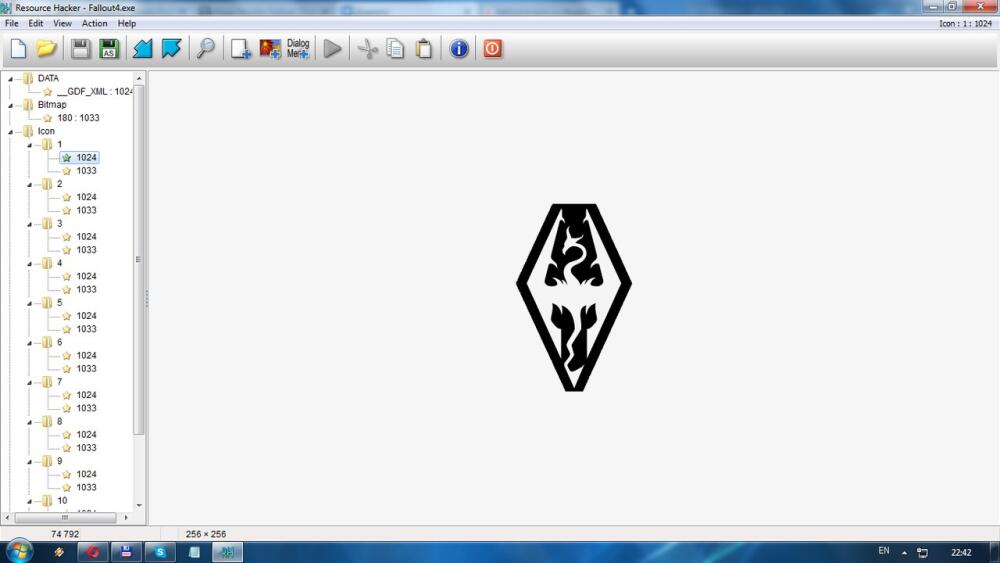Click the floppy-disk app in the taskbar

click(x=126, y=552)
